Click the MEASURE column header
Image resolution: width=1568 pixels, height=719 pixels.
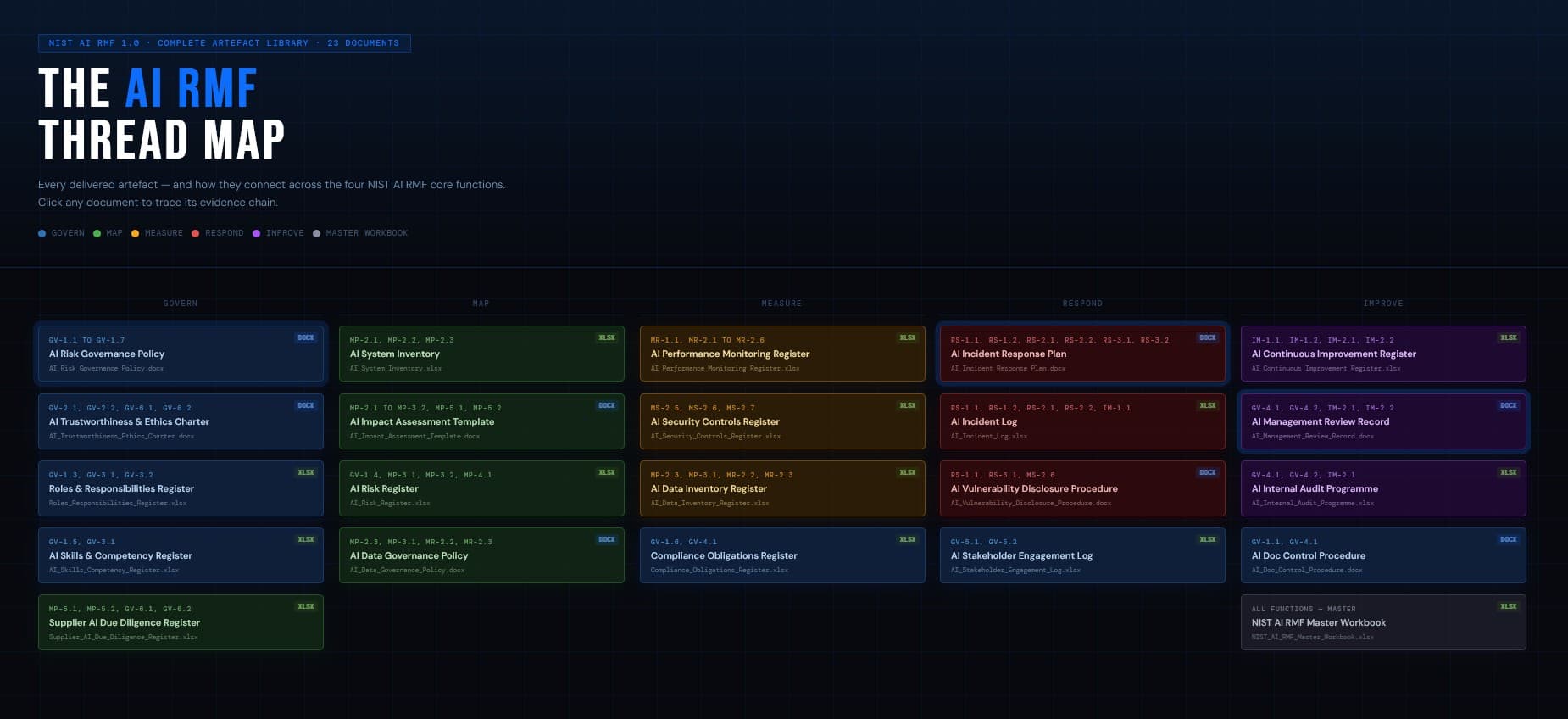781,304
